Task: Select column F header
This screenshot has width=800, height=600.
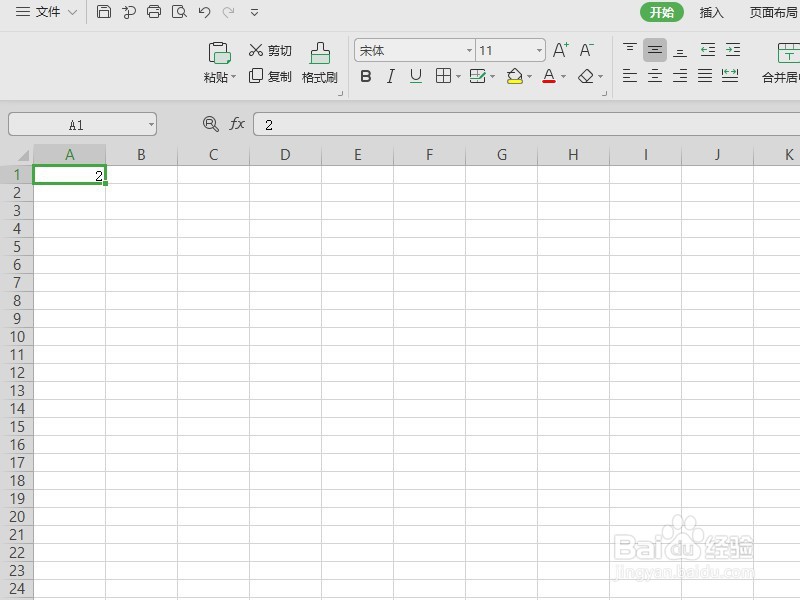Action: [x=429, y=155]
